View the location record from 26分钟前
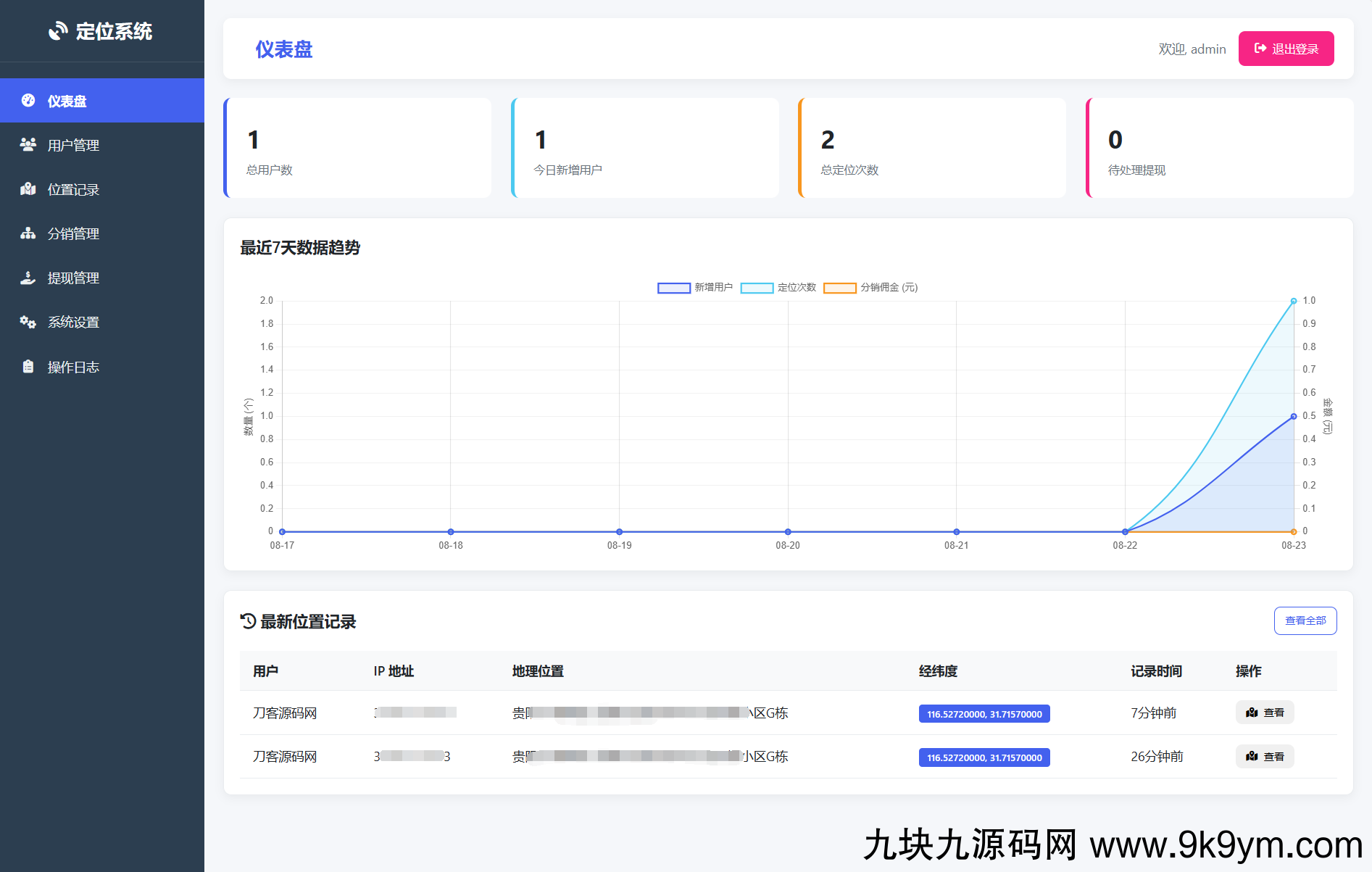 1265,757
